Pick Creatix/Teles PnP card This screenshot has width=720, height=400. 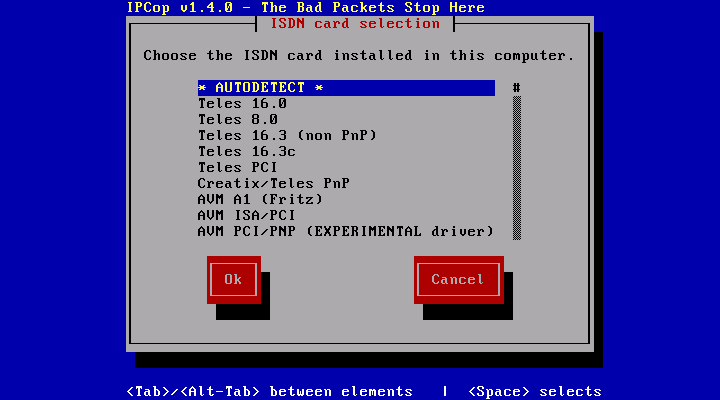(x=346, y=184)
